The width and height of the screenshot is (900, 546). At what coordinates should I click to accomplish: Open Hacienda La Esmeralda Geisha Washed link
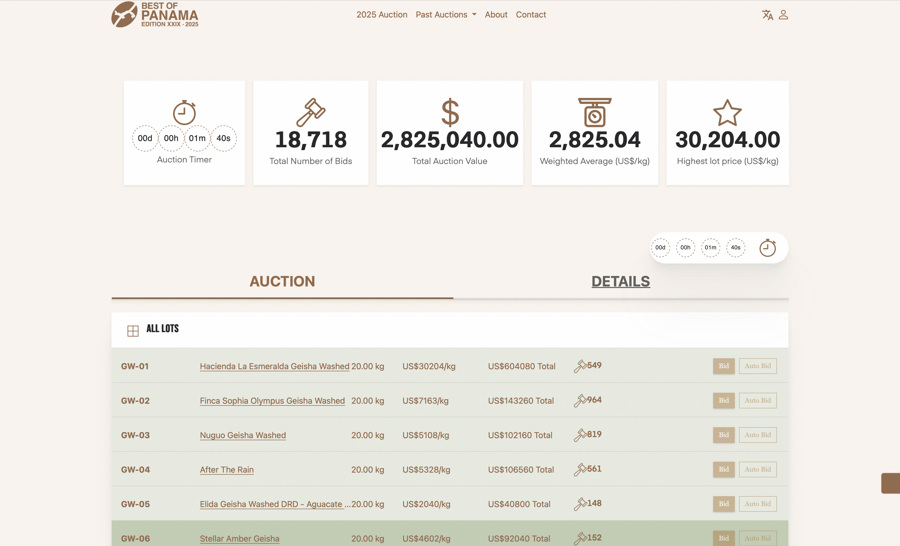[x=274, y=367]
